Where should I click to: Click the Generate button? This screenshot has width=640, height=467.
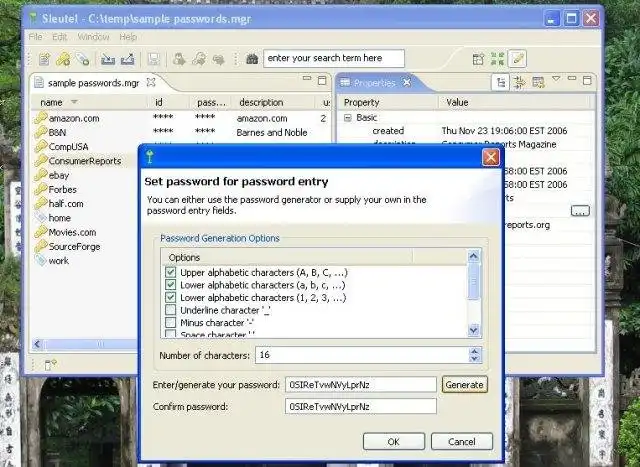click(x=464, y=385)
